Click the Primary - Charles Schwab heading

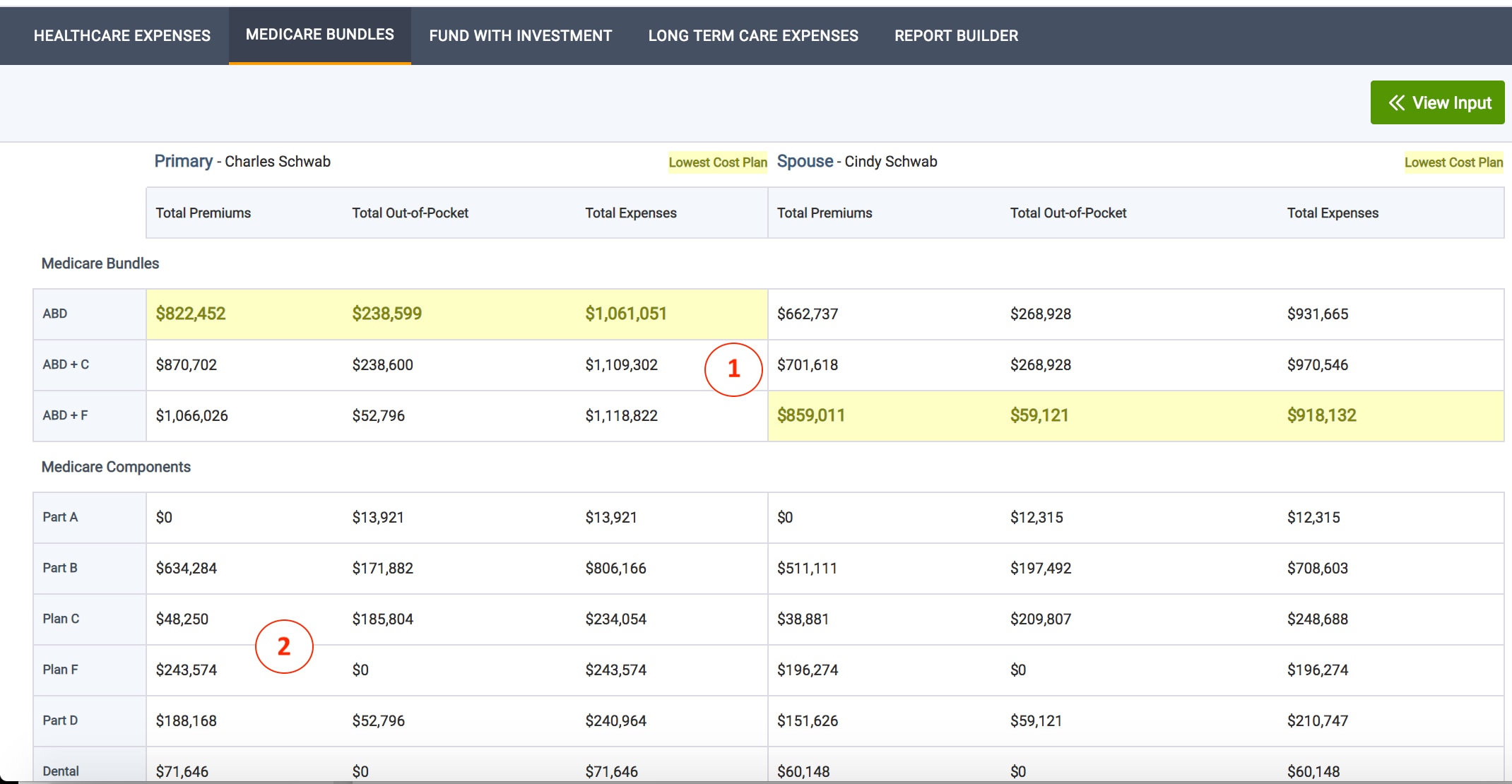click(x=242, y=161)
